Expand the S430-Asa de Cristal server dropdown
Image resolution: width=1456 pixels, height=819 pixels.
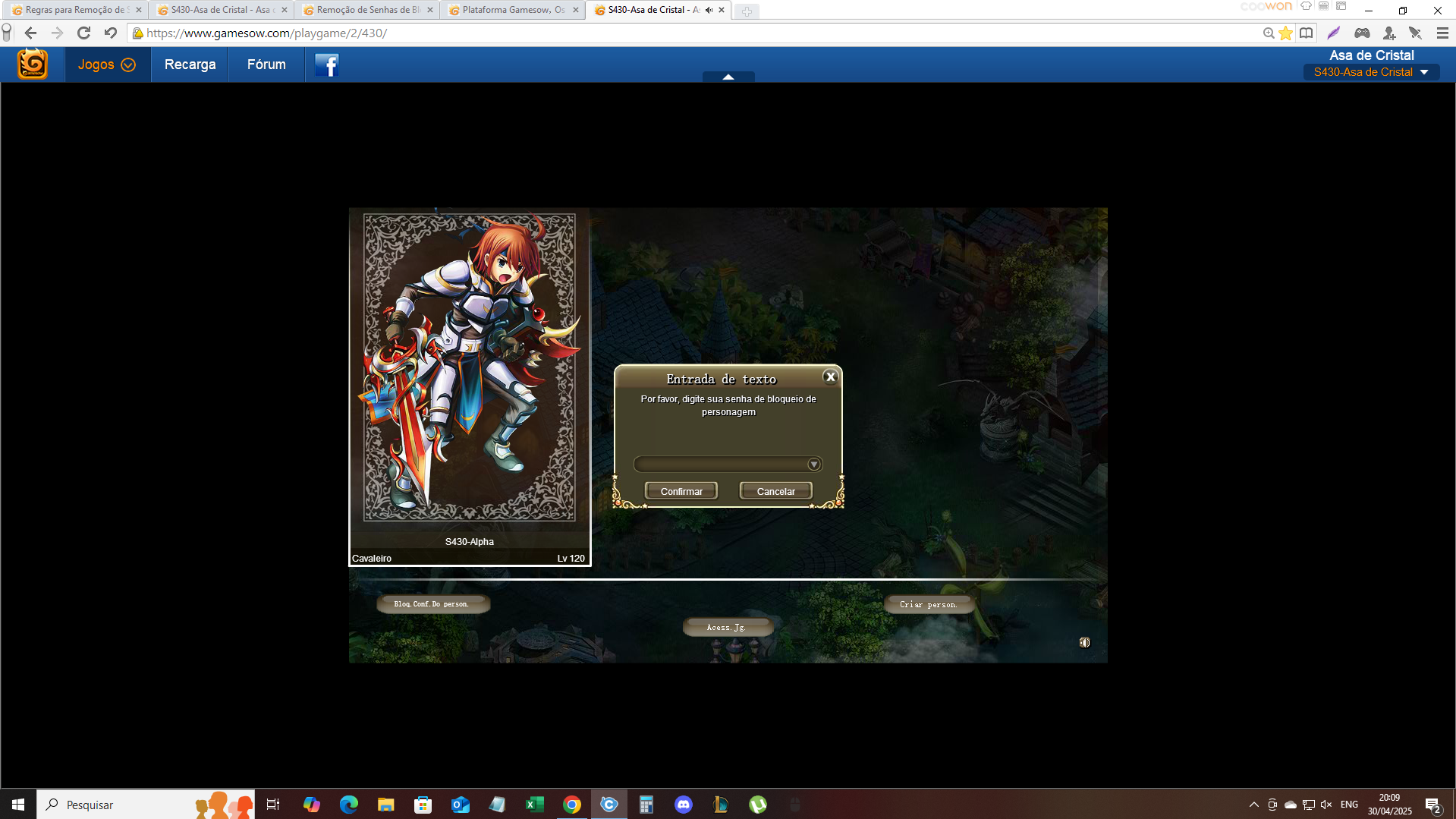pyautogui.click(x=1371, y=72)
